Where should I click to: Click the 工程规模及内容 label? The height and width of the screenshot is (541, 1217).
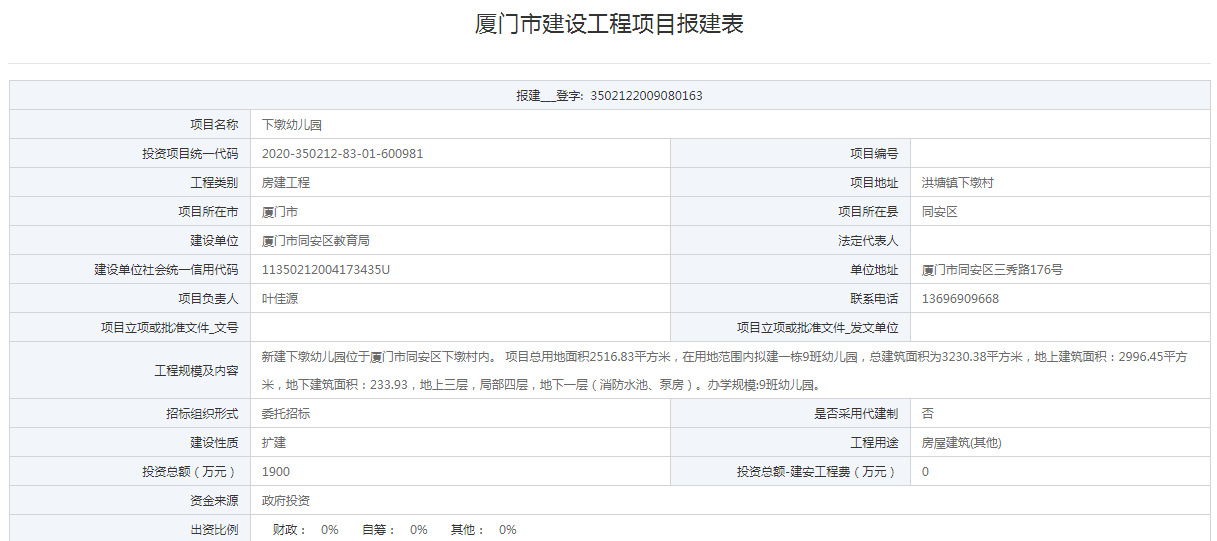pos(196,371)
